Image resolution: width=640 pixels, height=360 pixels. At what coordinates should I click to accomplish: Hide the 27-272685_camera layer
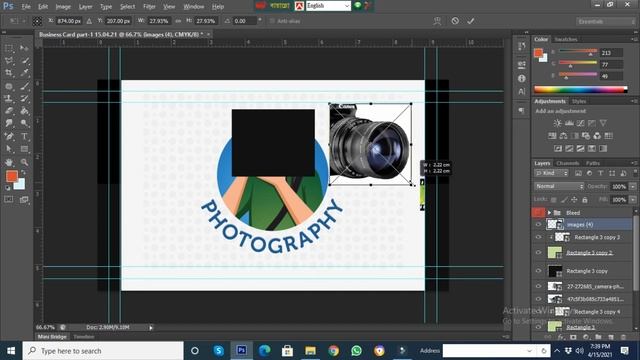[x=538, y=287]
